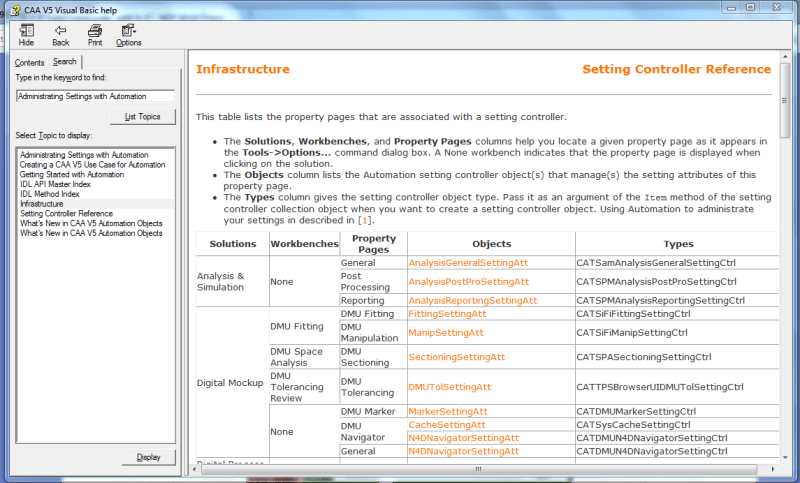The image size is (800, 483).
Task: Open the SectioningSettingAtt link
Action: (457, 357)
